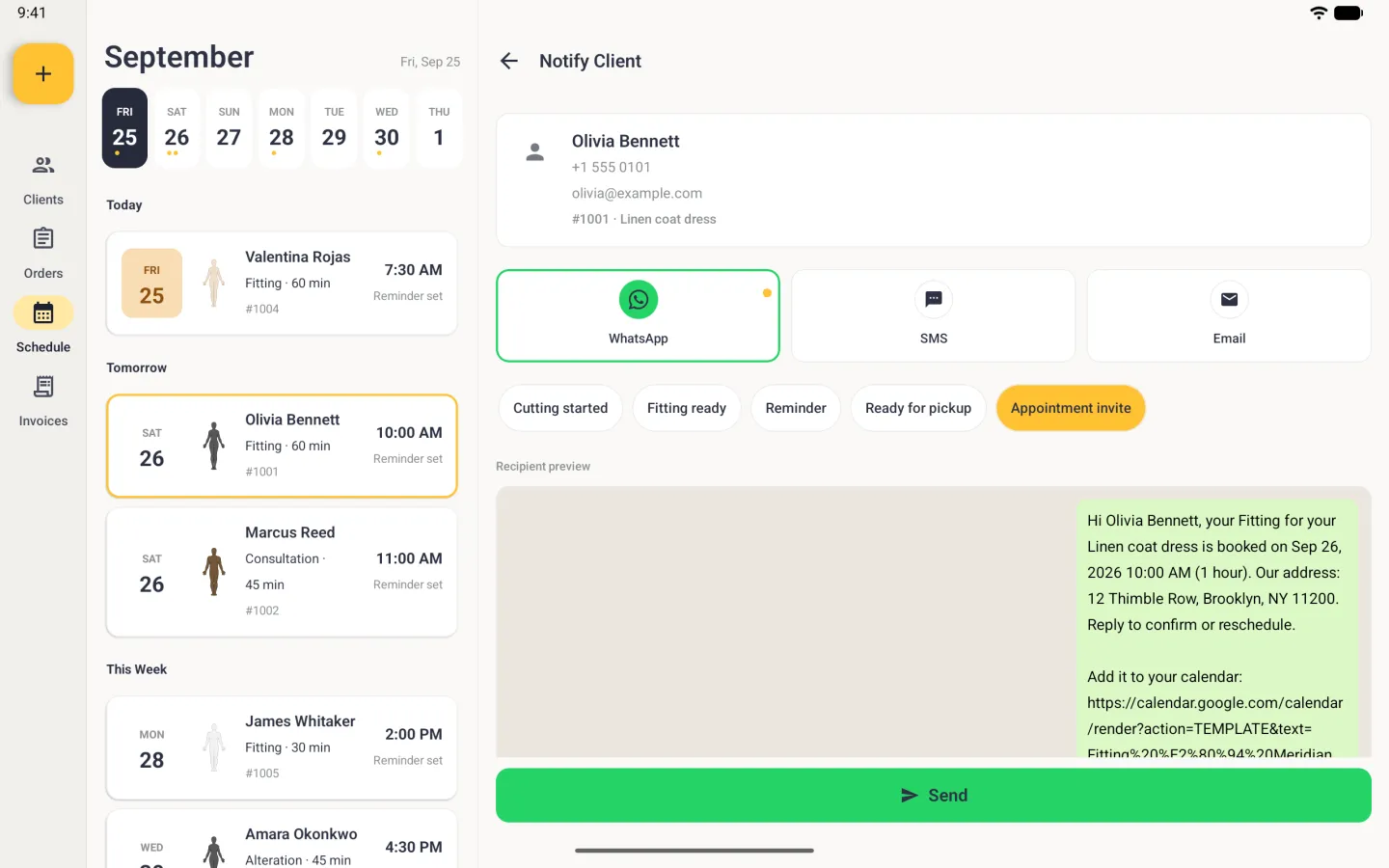Open Olivia Bennett's 10:00 AM fitting card
This screenshot has width=1389, height=868.
coord(282,447)
